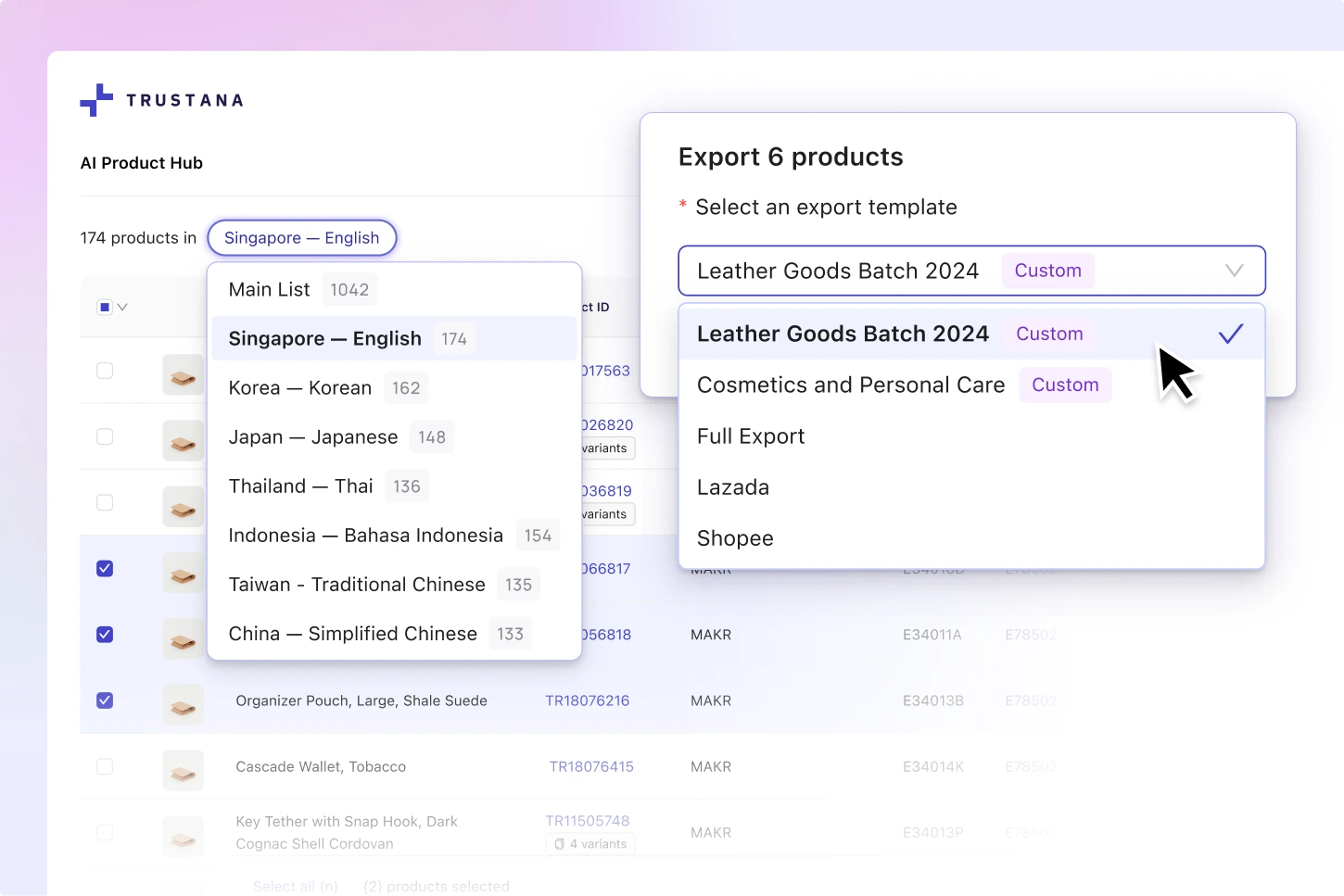Click the checkmark on Leather Goods Batch 2024
The image size is (1344, 896).
(x=1231, y=334)
